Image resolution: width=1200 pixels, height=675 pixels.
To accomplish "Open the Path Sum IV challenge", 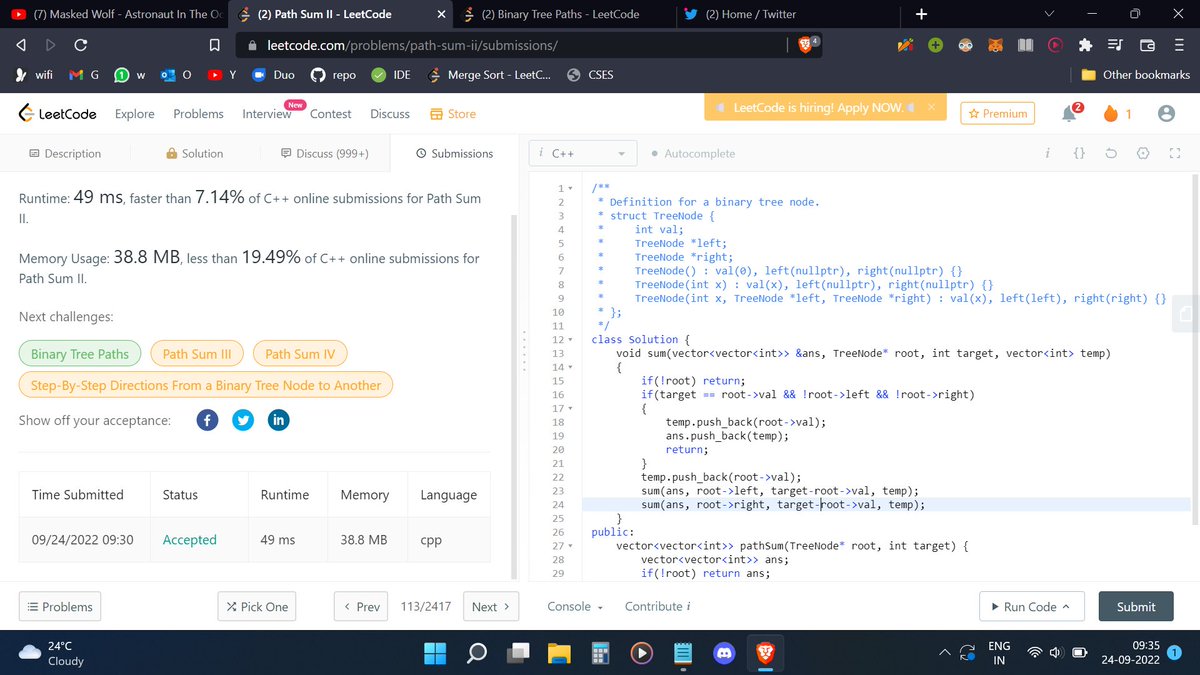I will pos(300,354).
